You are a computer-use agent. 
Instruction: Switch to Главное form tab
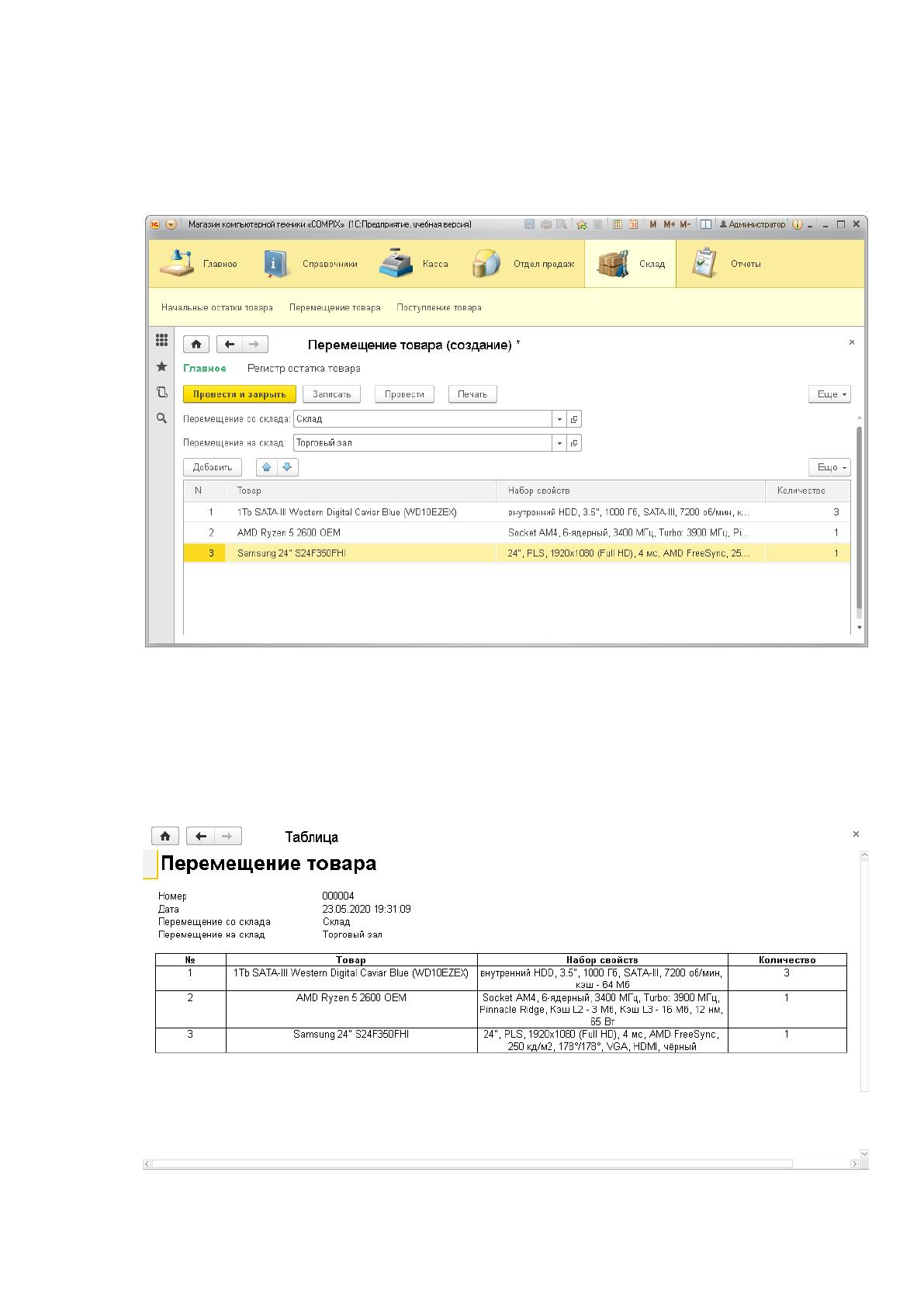(x=205, y=369)
